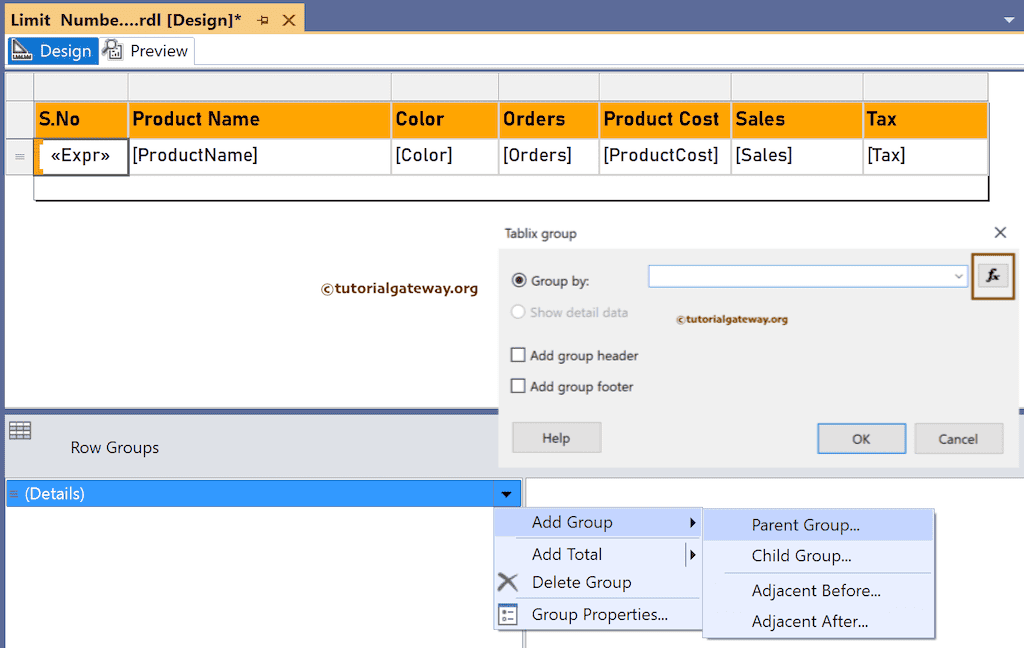Open Group Properties... from context menu

point(597,615)
